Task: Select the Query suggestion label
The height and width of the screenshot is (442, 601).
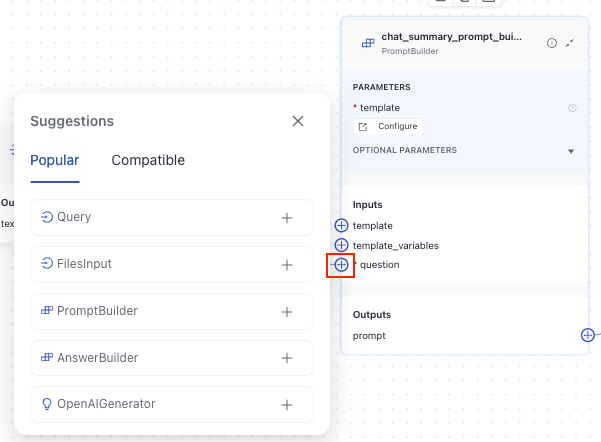Action: pyautogui.click(x=74, y=217)
